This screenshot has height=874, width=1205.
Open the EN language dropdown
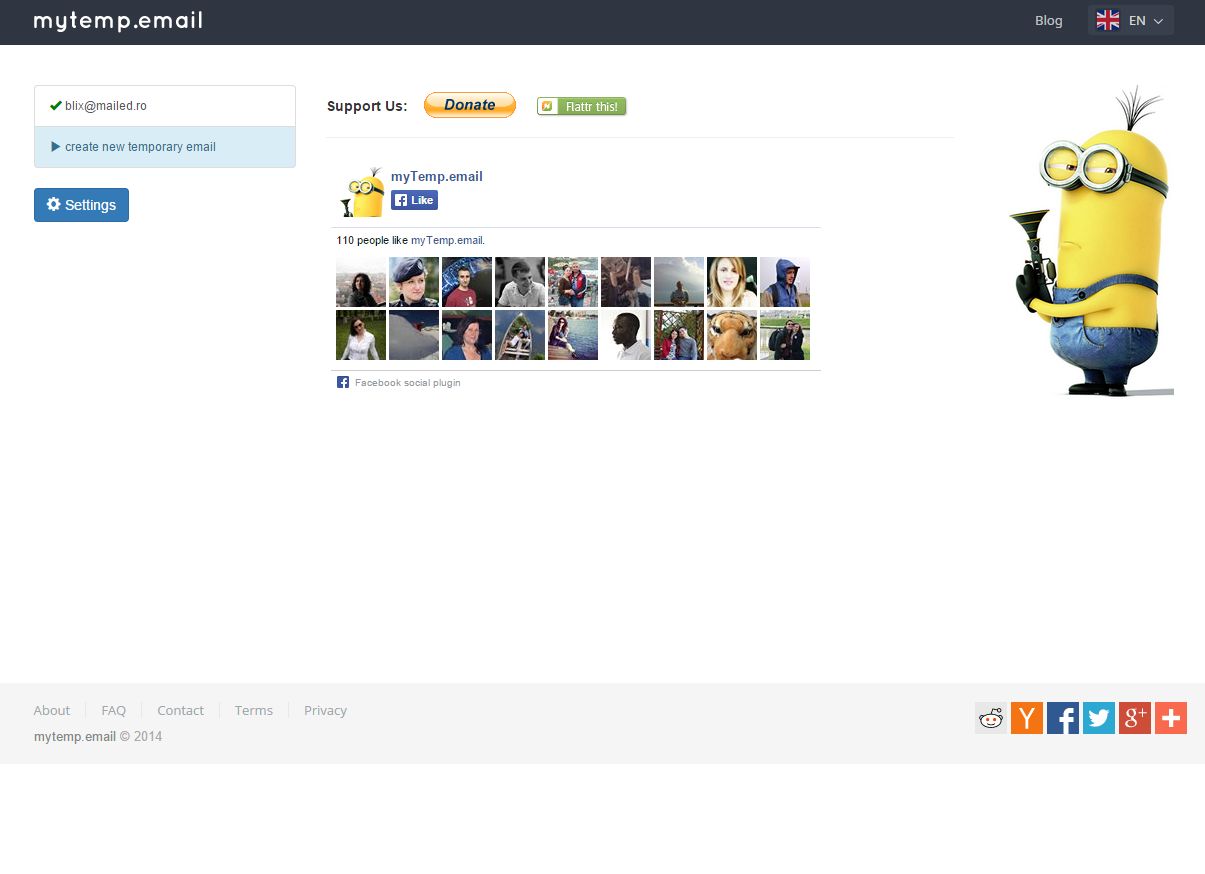pyautogui.click(x=1131, y=20)
